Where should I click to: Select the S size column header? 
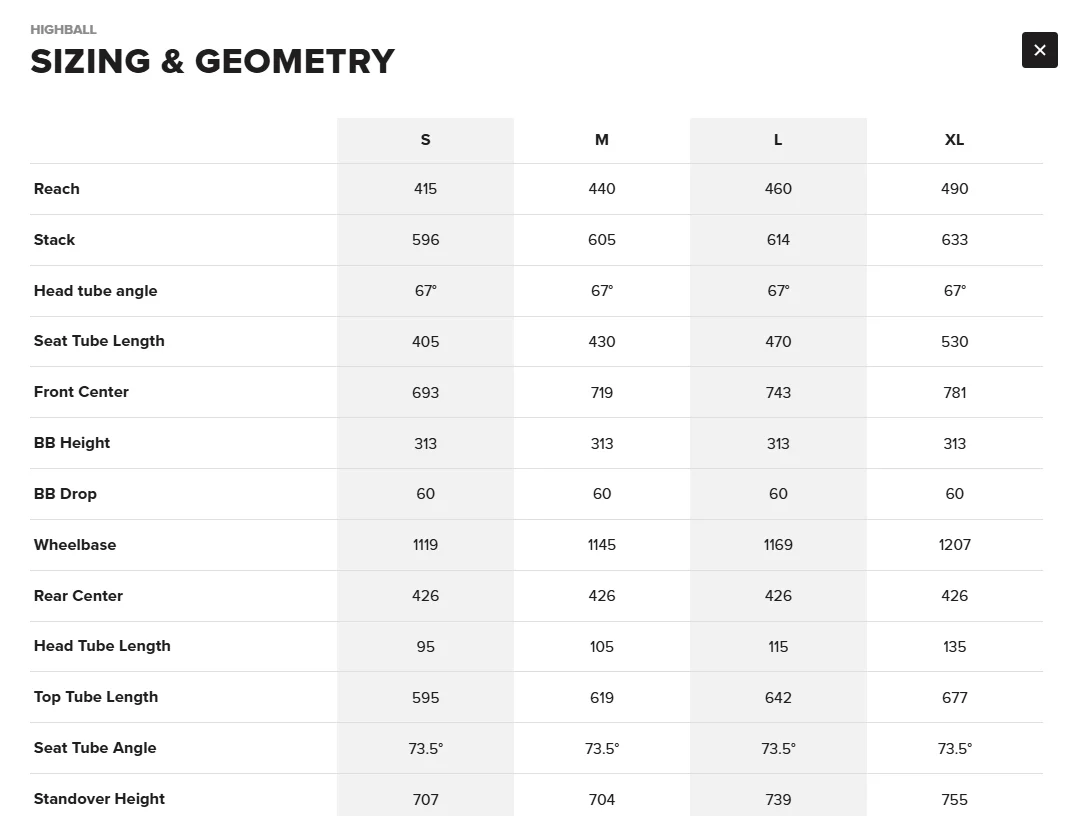tap(425, 140)
